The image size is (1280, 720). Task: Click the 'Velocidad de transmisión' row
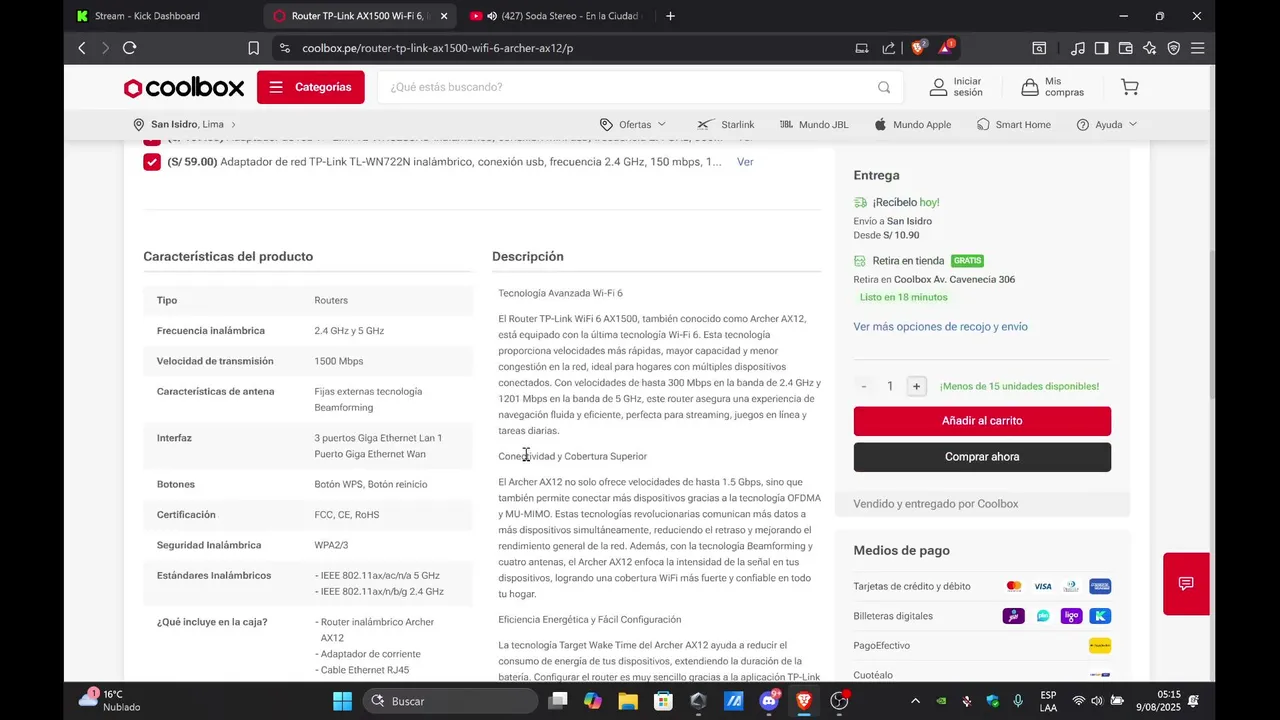tap(308, 361)
